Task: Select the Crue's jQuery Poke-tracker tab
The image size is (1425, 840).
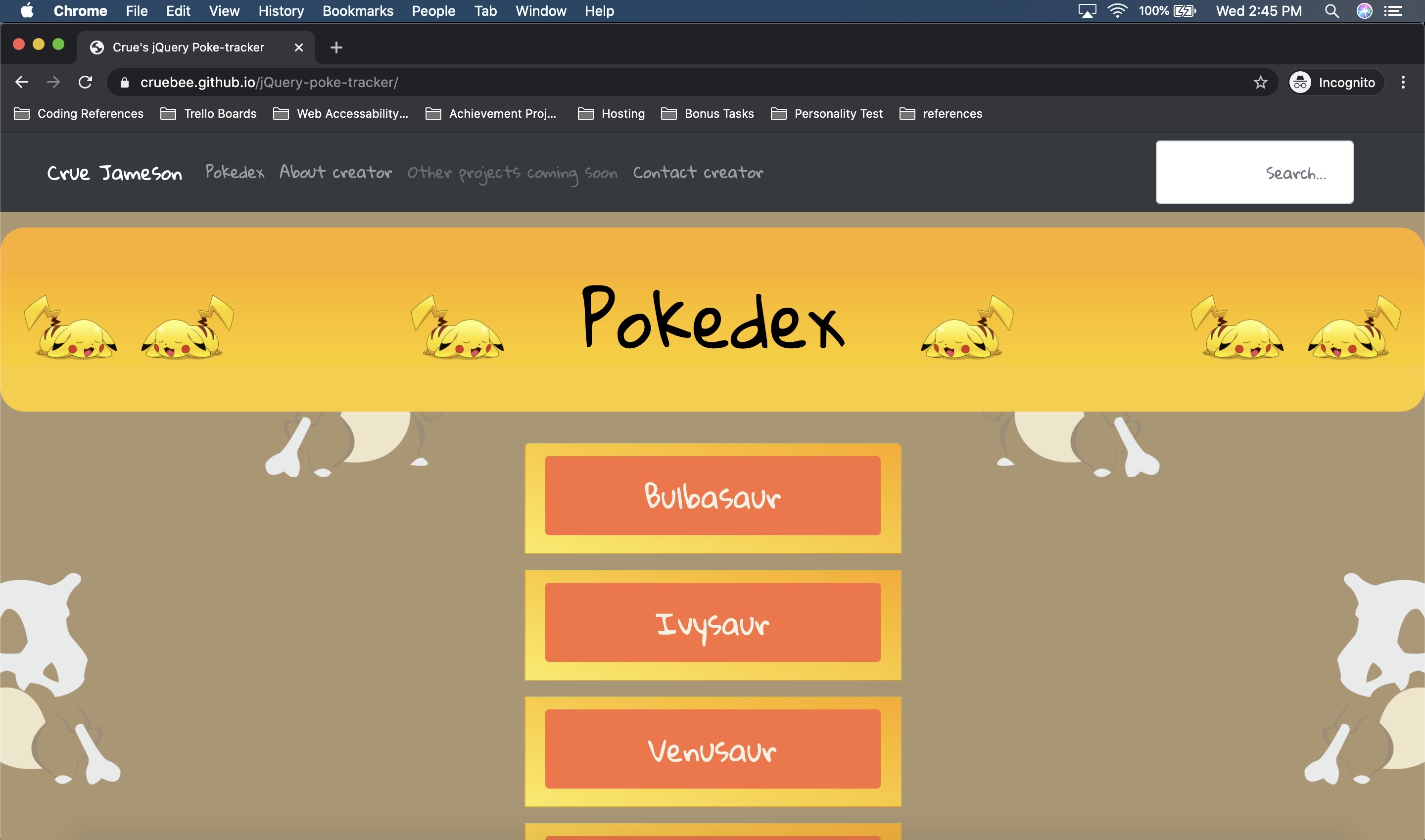Action: pos(195,47)
